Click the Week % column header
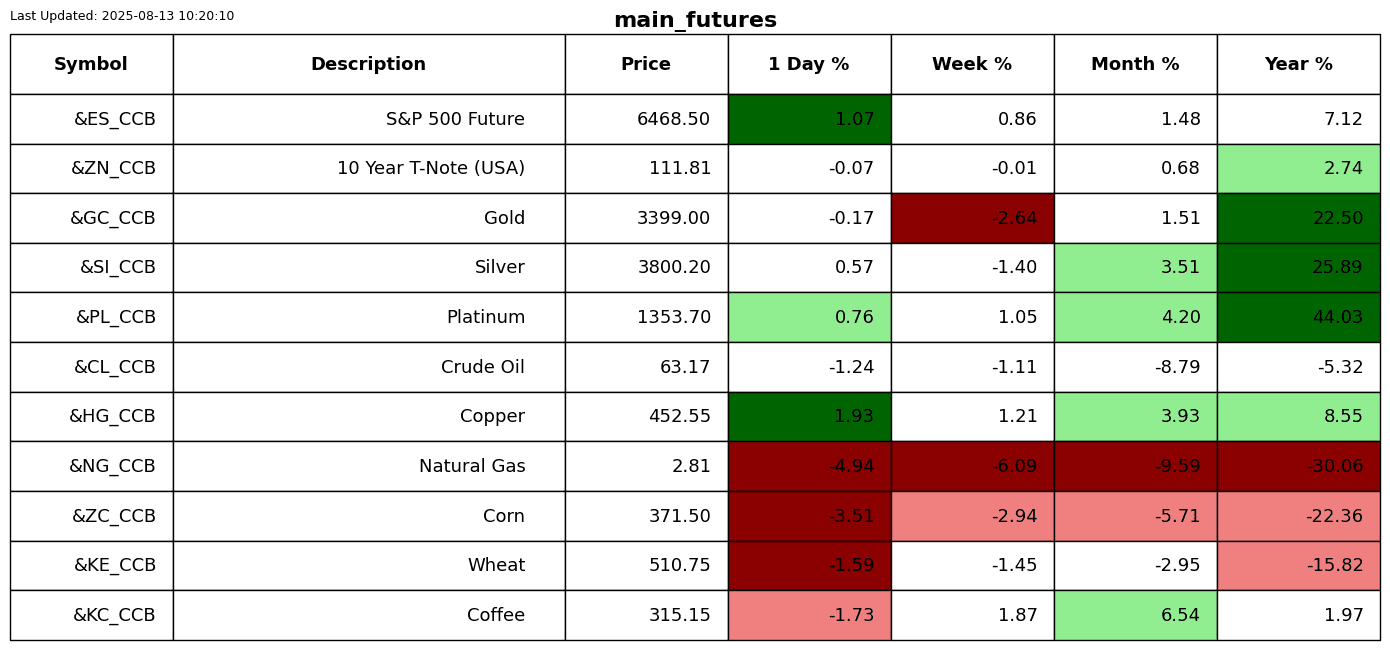Viewport: 1390px width, 650px height. pos(972,64)
